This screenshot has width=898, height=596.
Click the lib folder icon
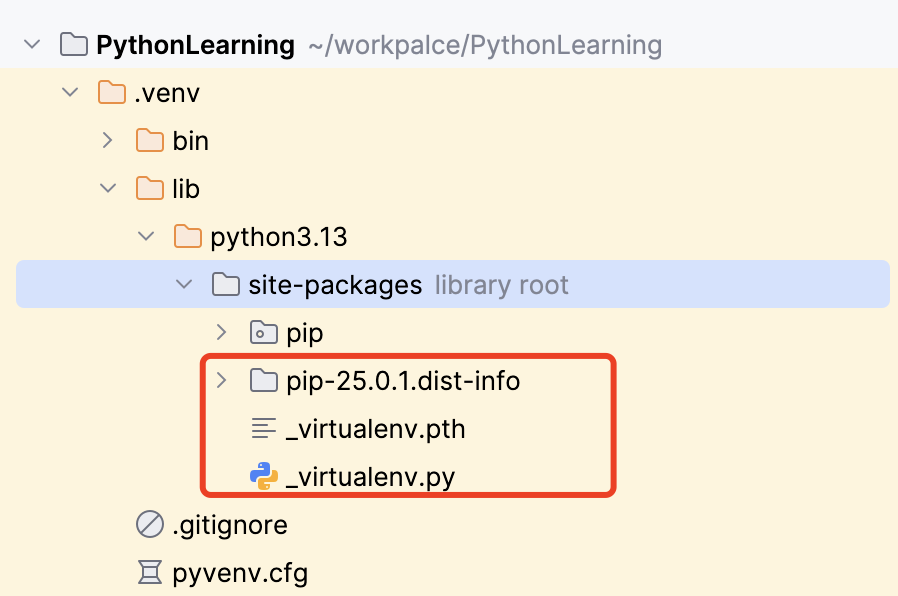click(149, 188)
